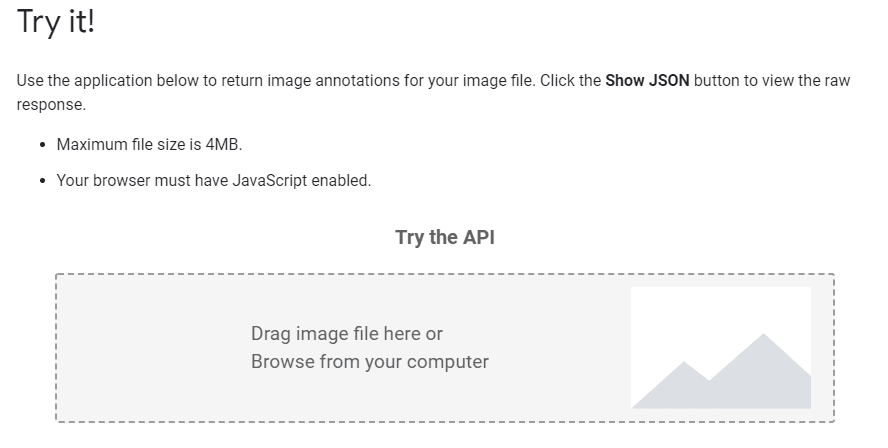Screen dimensions: 888x448
Task: Click the Drag image file here text
Action: click(x=346, y=333)
